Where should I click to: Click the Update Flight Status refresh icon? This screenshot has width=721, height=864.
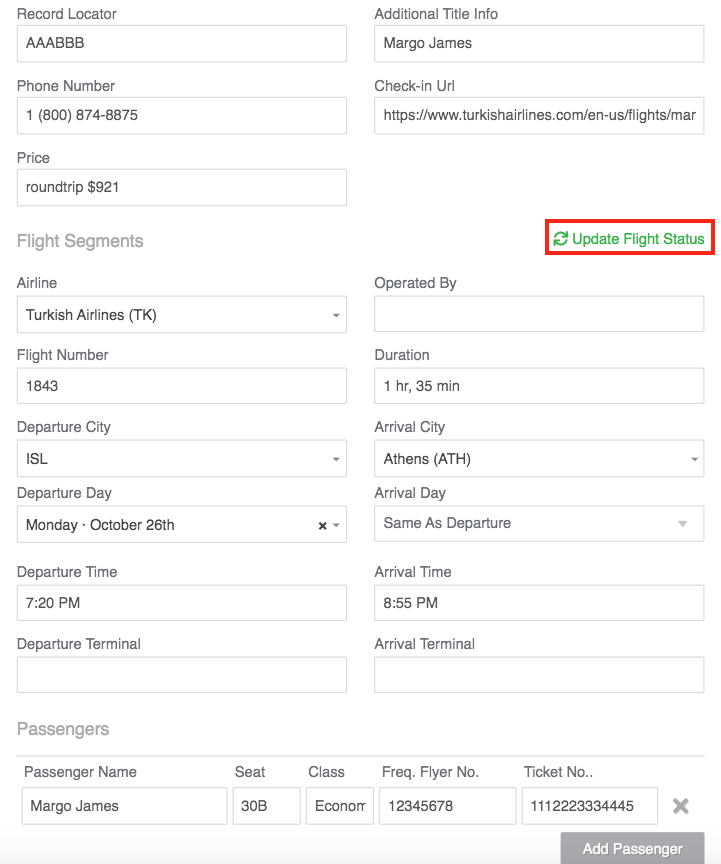pyautogui.click(x=561, y=239)
